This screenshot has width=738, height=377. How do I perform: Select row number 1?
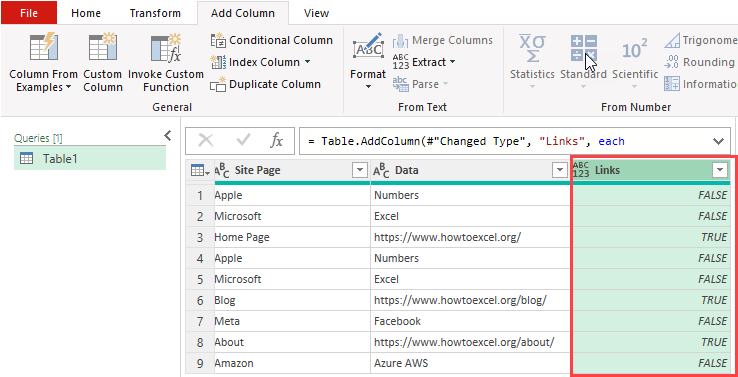coord(200,195)
